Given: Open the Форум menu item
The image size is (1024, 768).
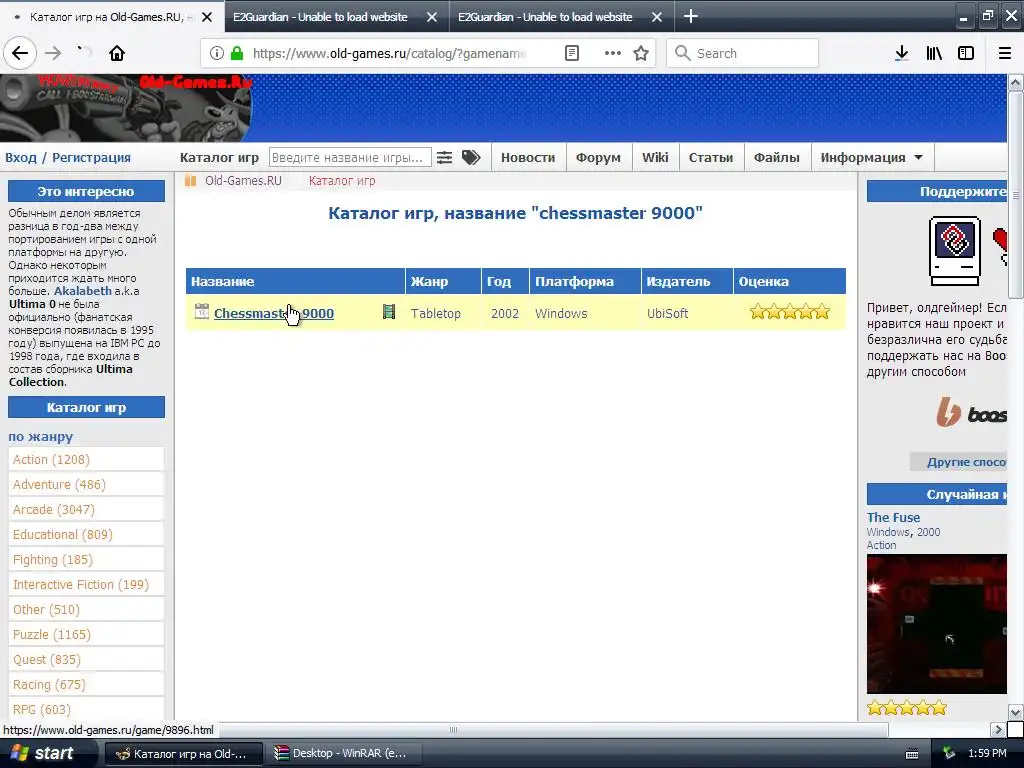Looking at the screenshot, I should click(x=598, y=157).
